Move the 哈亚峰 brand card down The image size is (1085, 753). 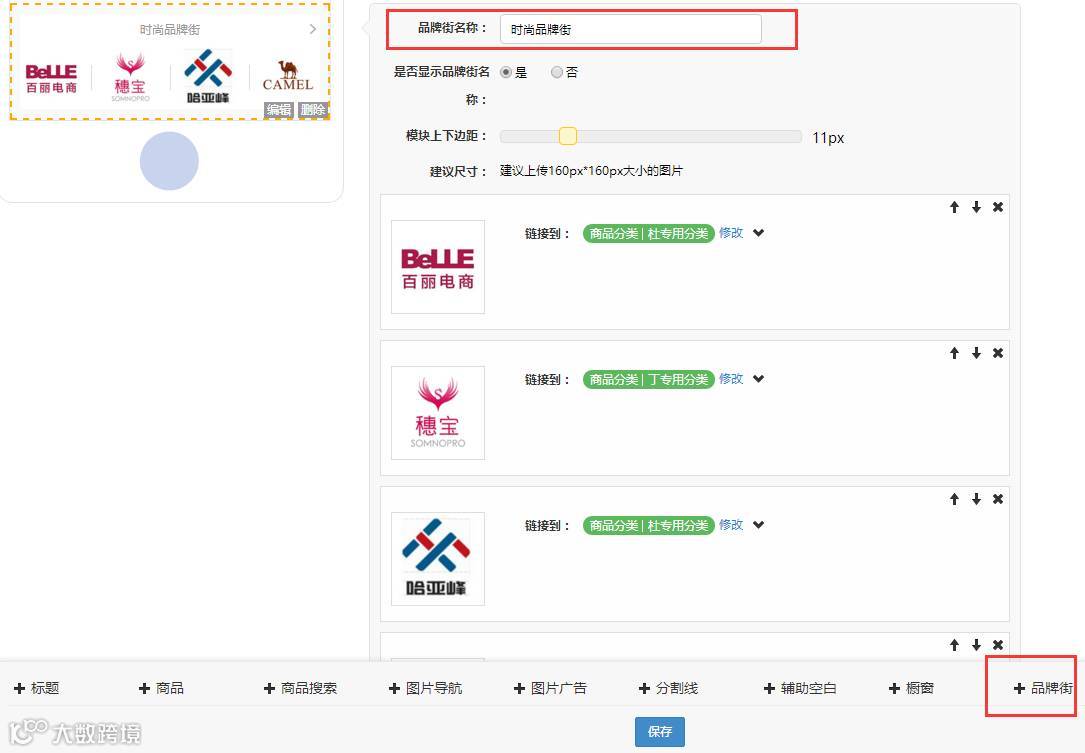pos(976,499)
